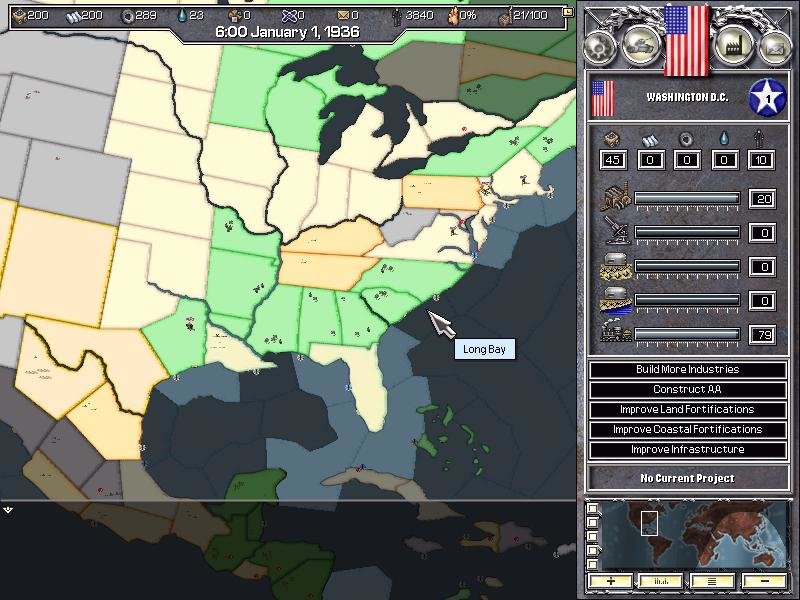Click the manpower soldier icon in top bar

(x=396, y=16)
